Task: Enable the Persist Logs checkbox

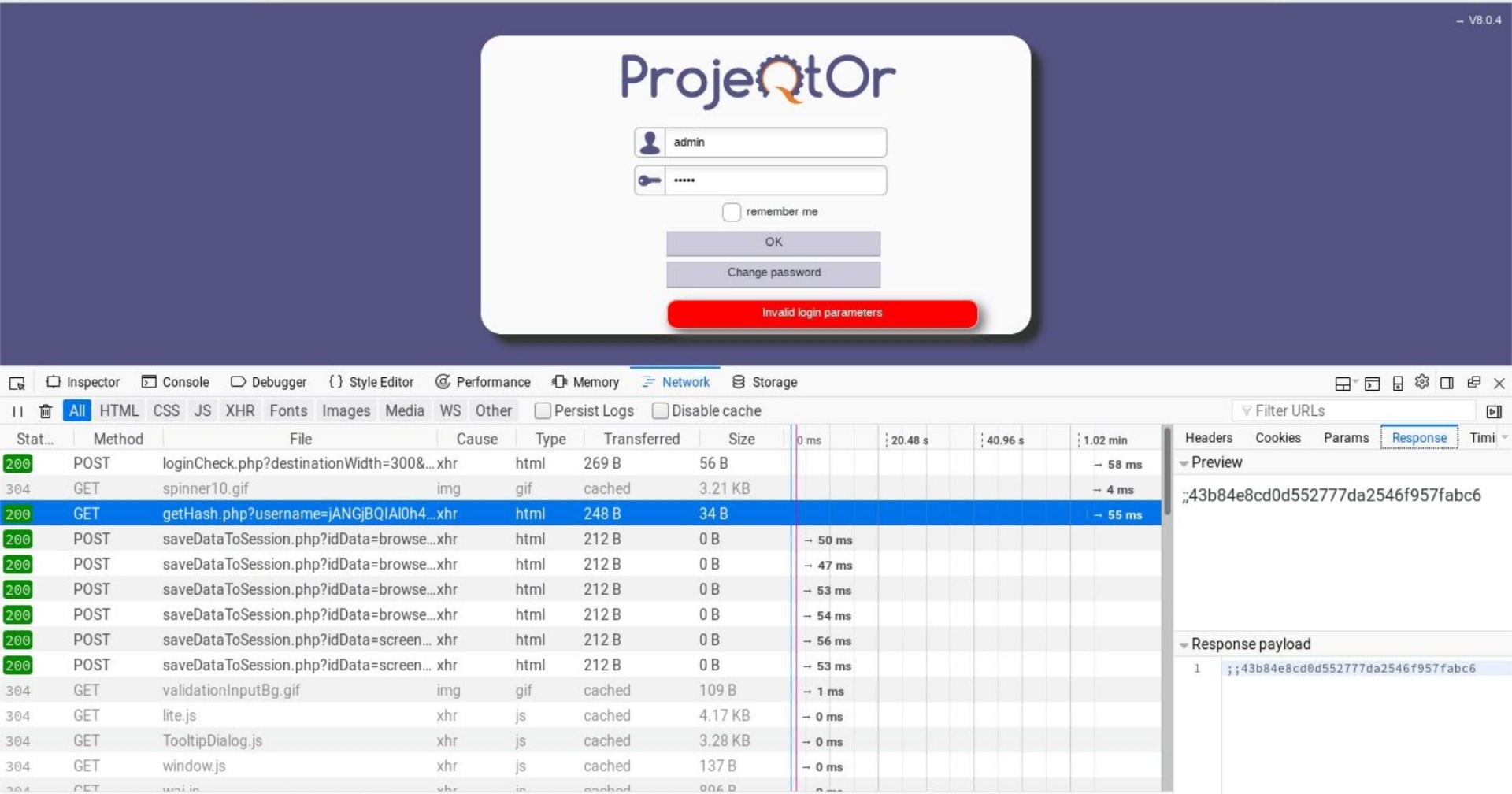Action: point(543,410)
